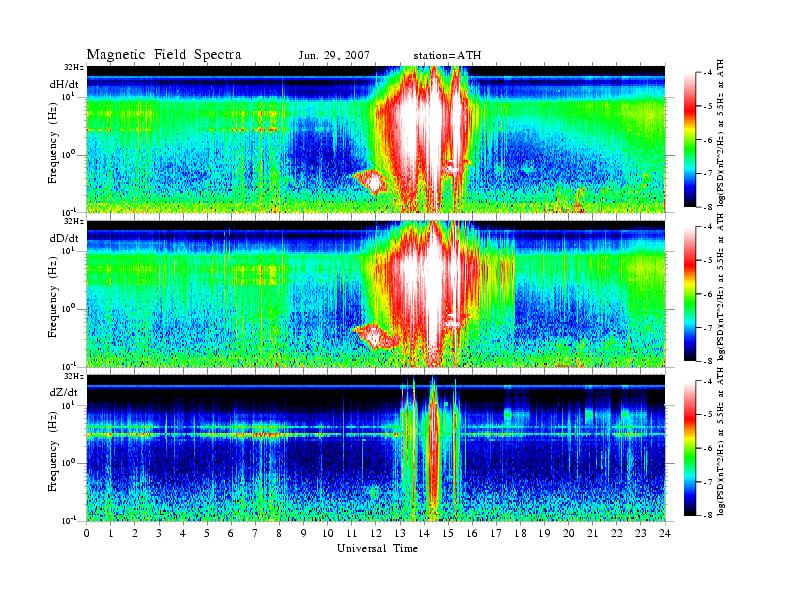Click the "-6" label on dZ/dt color bar
The width and height of the screenshot is (792, 612).
[x=707, y=448]
